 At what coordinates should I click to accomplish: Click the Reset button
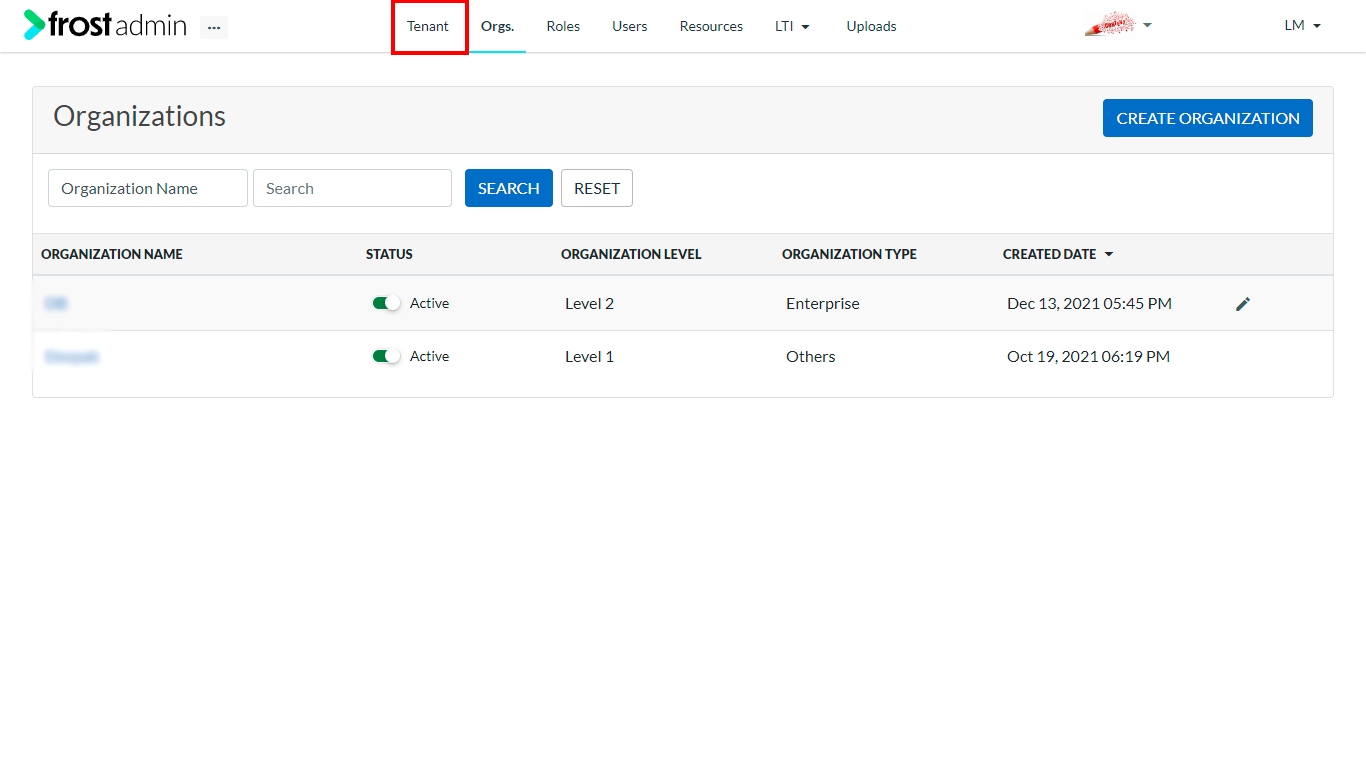click(x=597, y=188)
